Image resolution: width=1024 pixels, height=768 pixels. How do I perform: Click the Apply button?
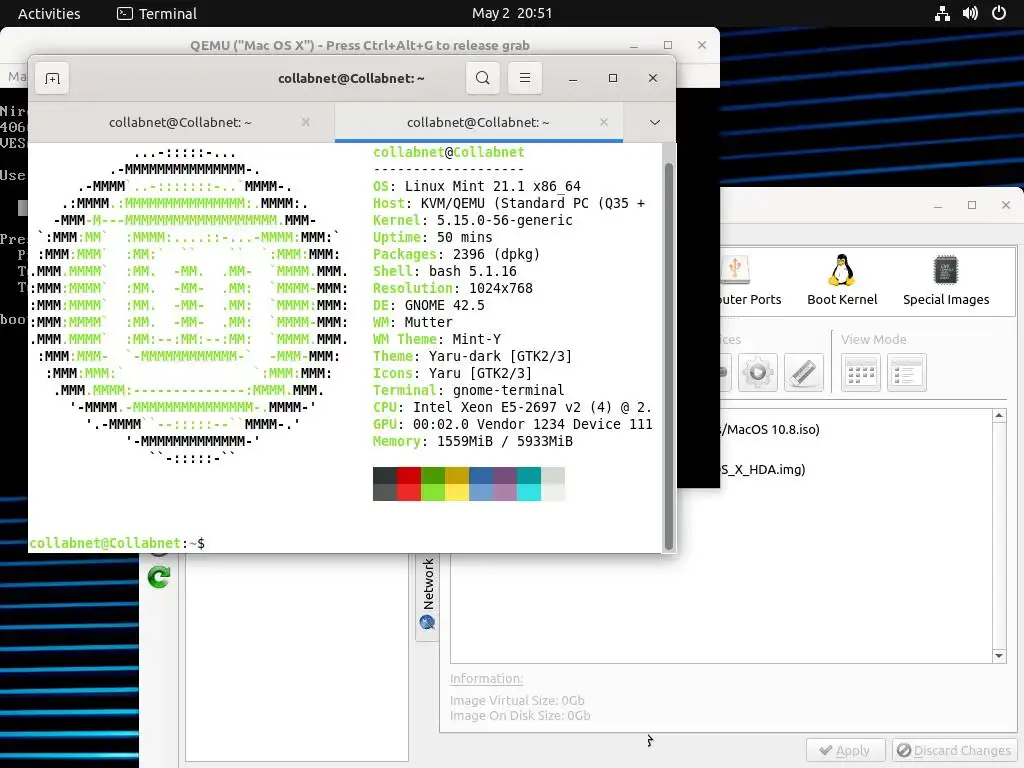(845, 750)
